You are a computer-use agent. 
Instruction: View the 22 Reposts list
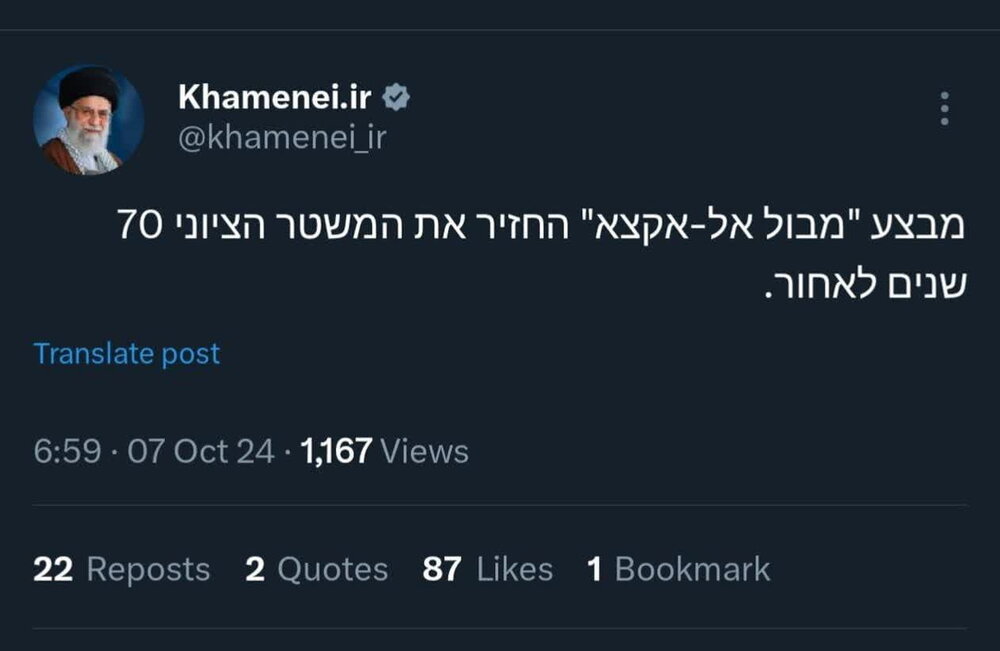click(x=122, y=569)
